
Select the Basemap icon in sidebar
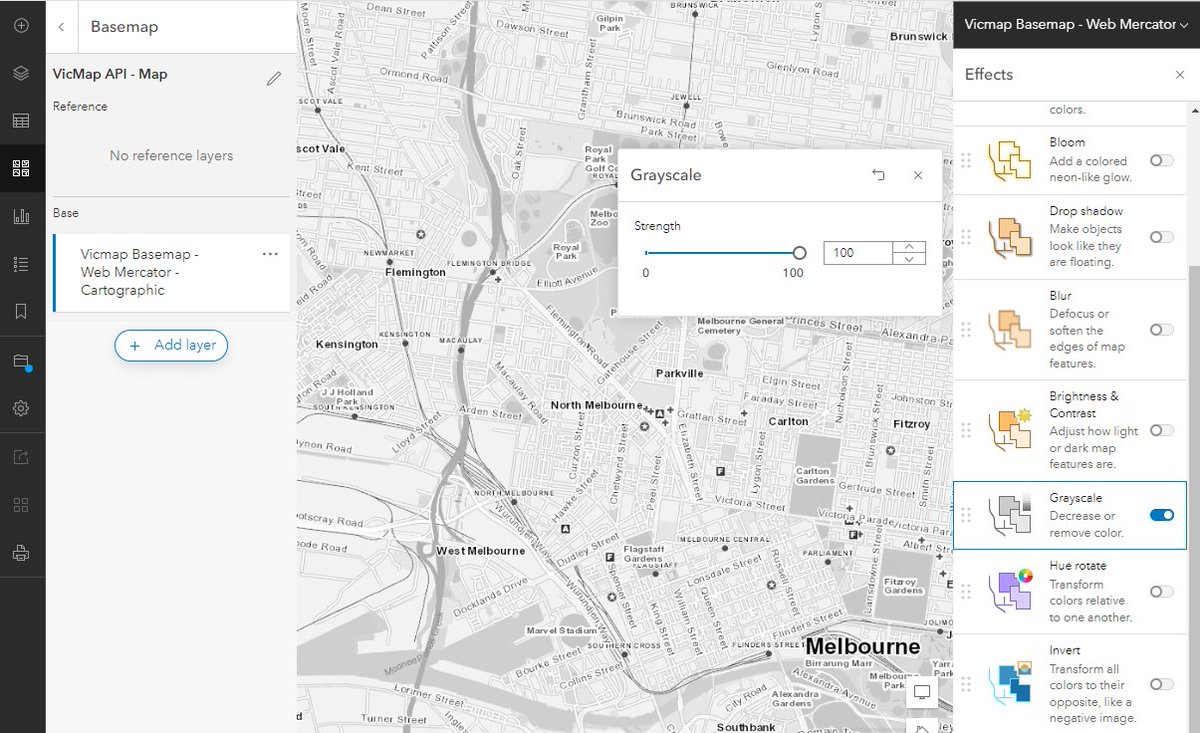(x=21, y=168)
